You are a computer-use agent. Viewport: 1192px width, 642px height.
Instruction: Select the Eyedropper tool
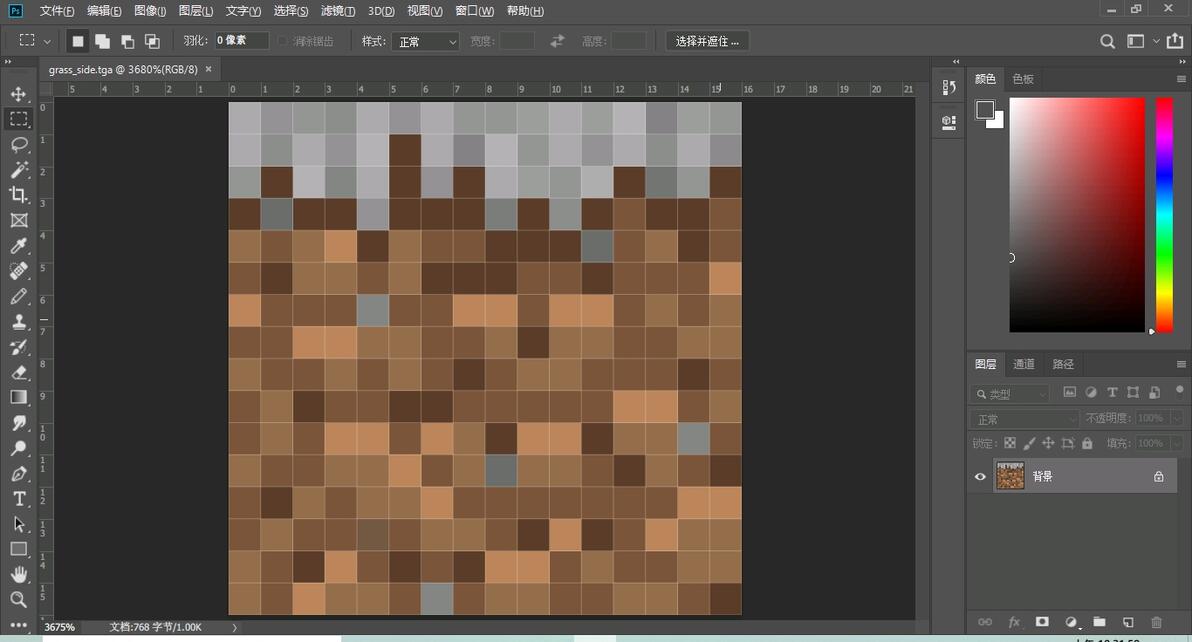pos(18,245)
